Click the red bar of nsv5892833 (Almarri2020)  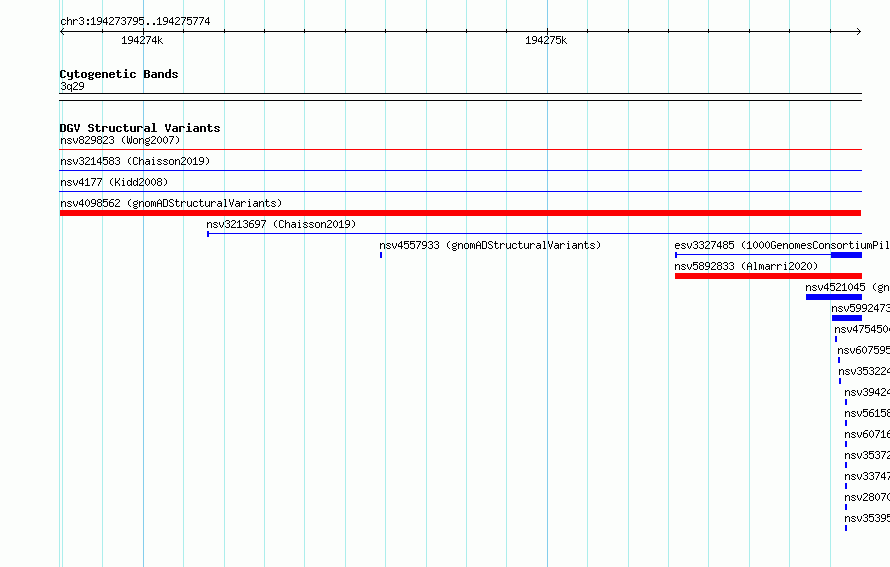click(x=768, y=276)
